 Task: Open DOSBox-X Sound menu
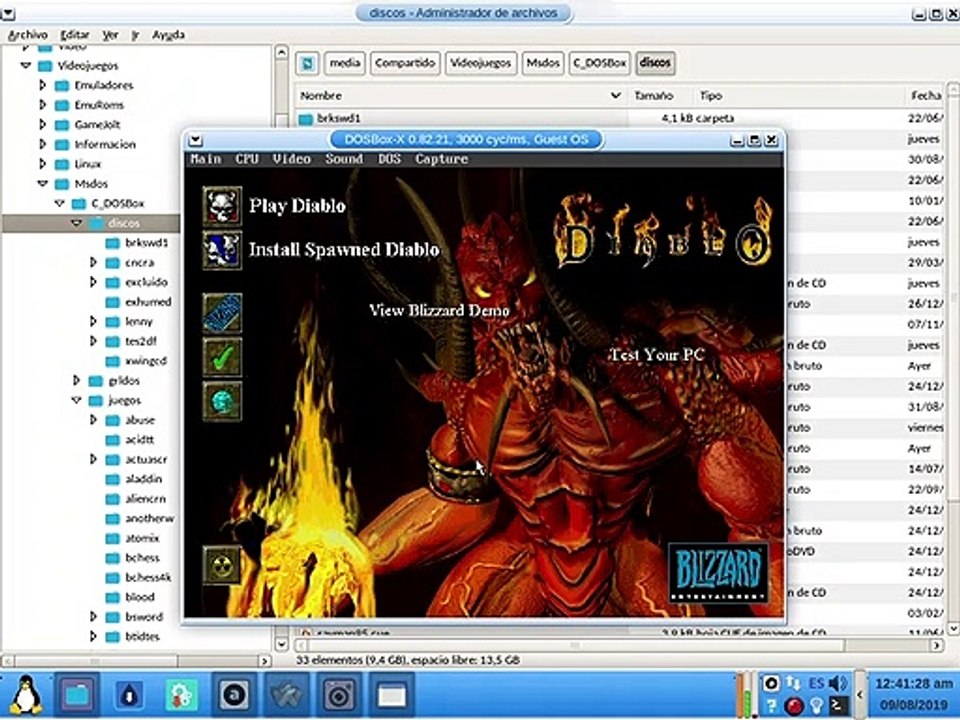click(x=344, y=159)
